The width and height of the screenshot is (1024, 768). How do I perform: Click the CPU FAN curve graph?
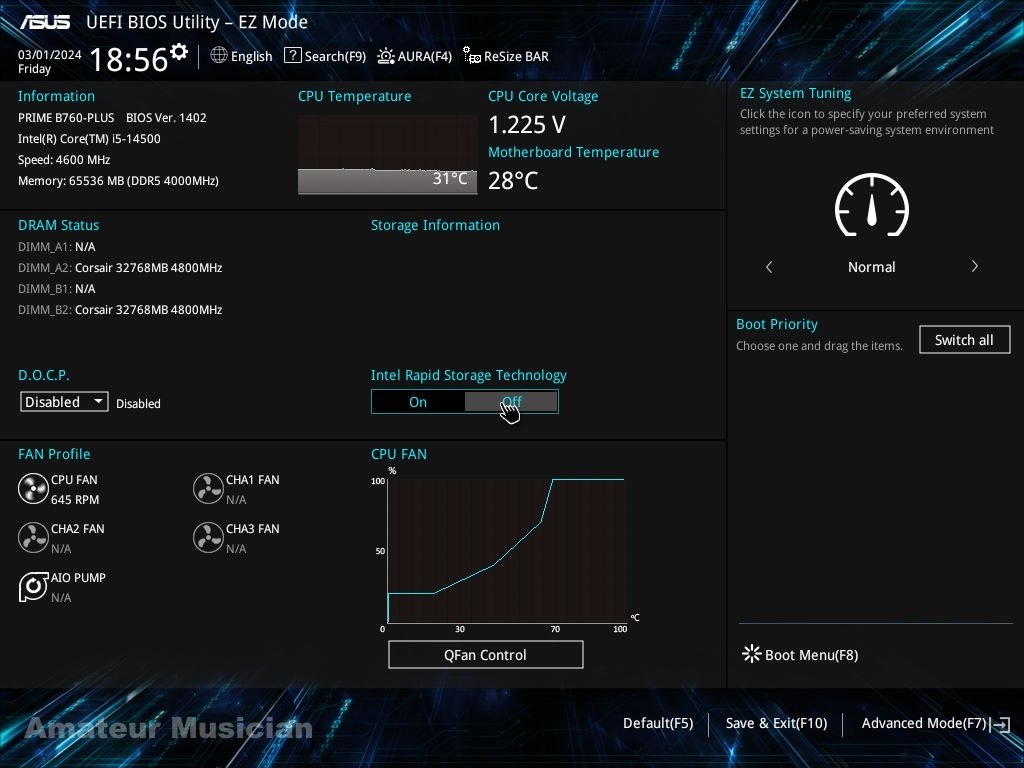(x=507, y=550)
